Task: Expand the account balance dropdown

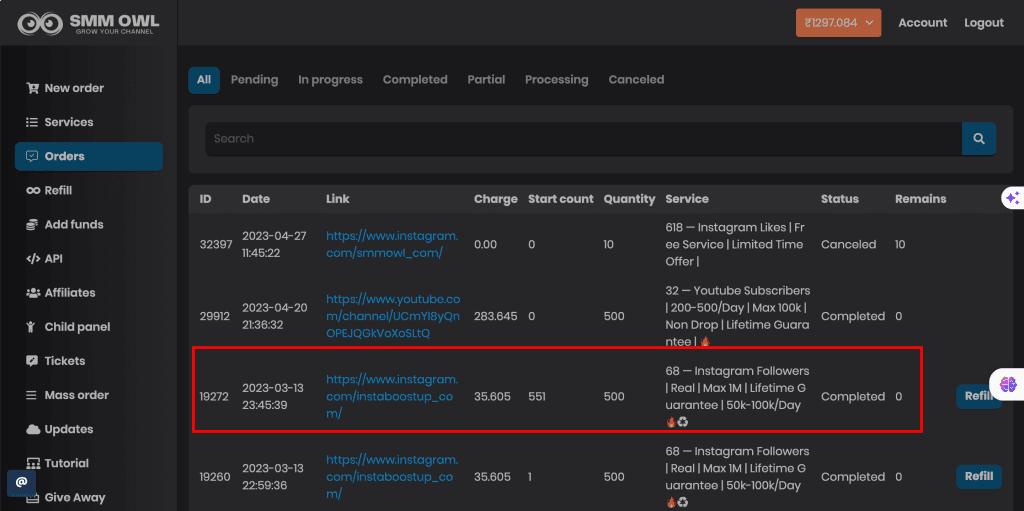Action: click(838, 23)
